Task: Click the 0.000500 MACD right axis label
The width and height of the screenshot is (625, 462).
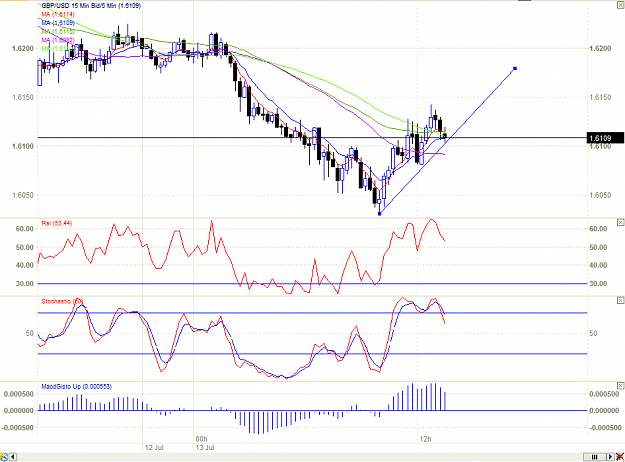Action: [604, 394]
